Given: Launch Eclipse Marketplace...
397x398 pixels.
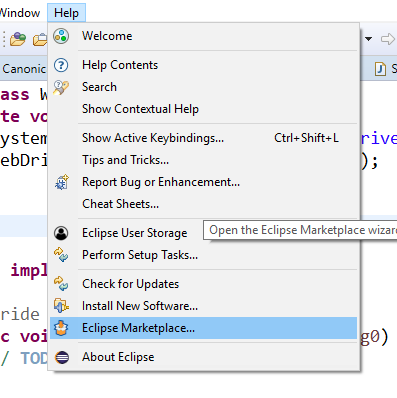Looking at the screenshot, I should 203,328.
